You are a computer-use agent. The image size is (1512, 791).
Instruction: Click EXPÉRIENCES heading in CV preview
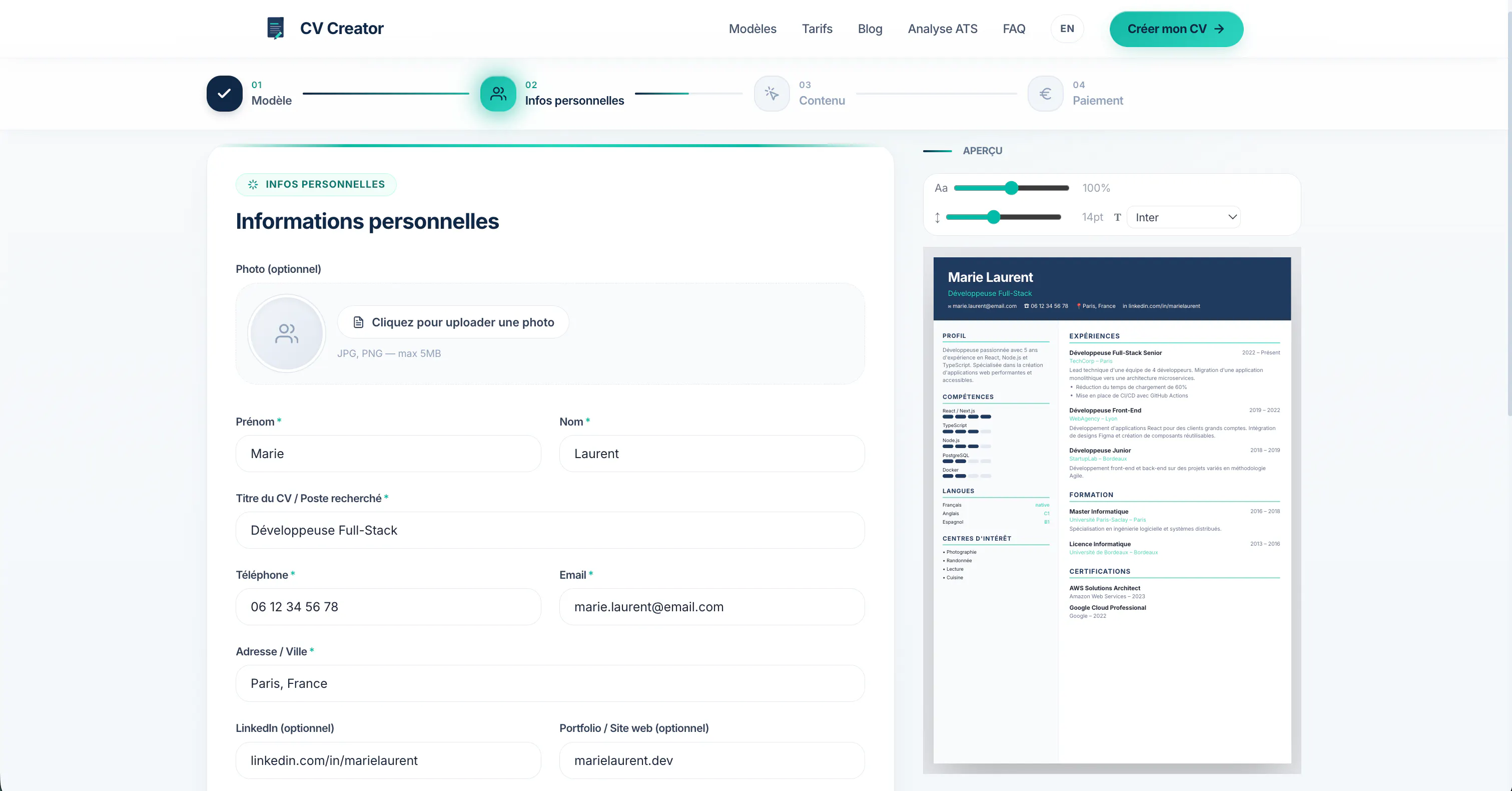click(1094, 336)
